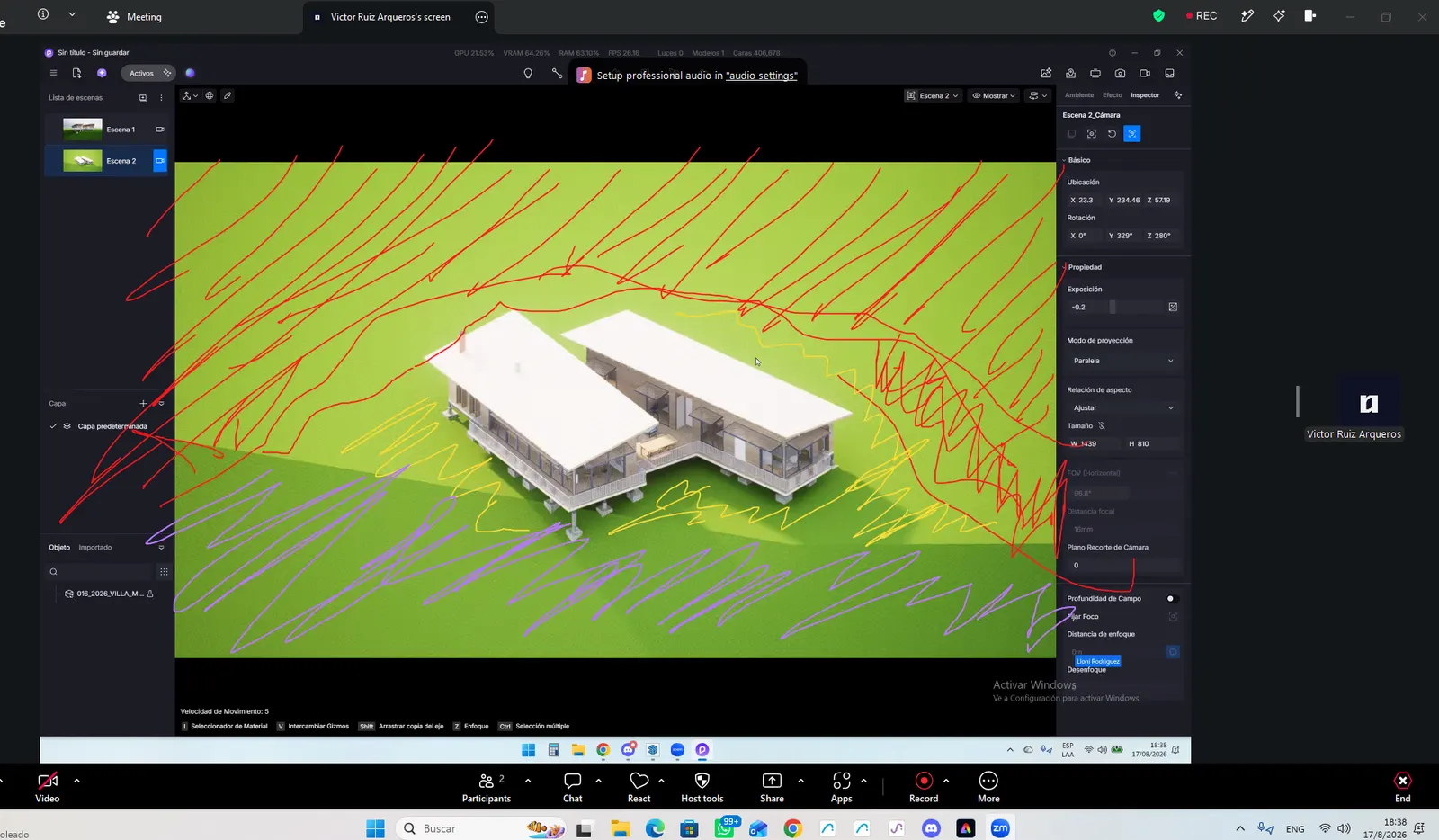1439x840 pixels.
Task: Click the blue highlighted camera focus icon
Action: (1132, 134)
